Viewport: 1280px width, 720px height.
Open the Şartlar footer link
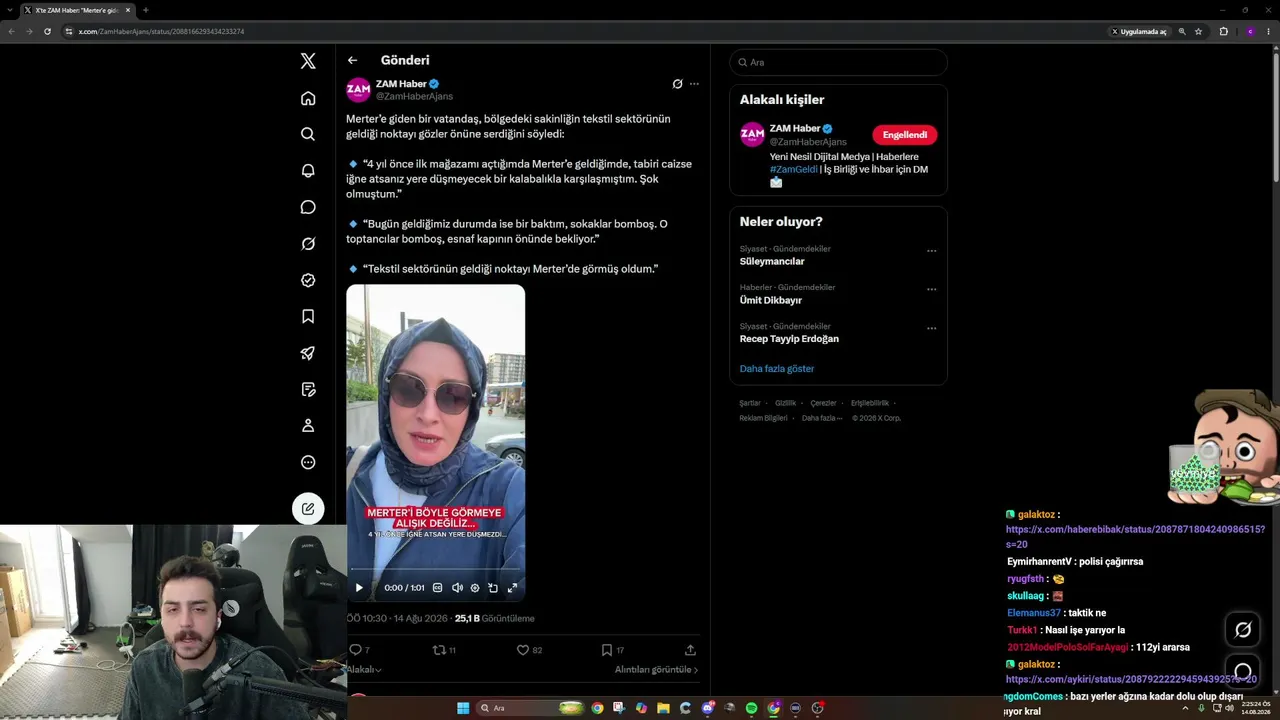coord(750,403)
